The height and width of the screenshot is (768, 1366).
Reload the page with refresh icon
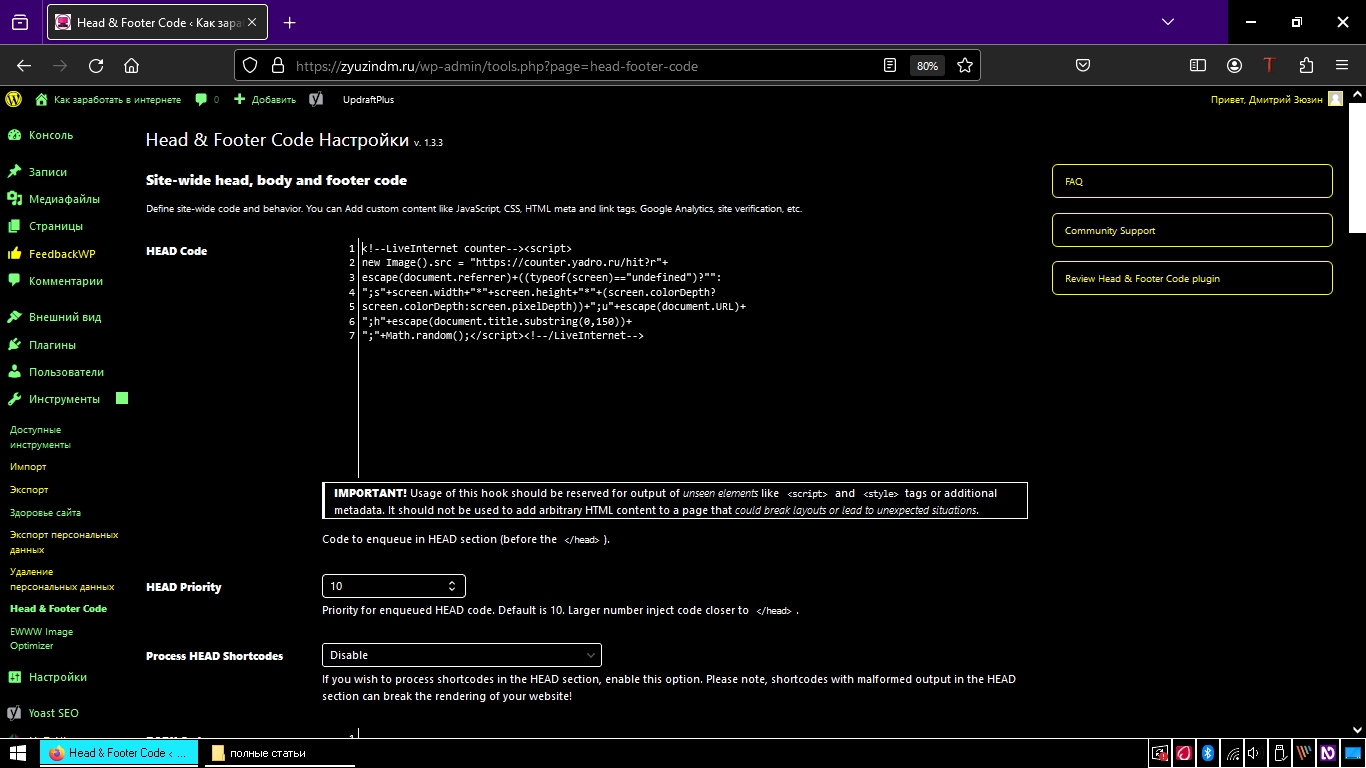[x=96, y=65]
